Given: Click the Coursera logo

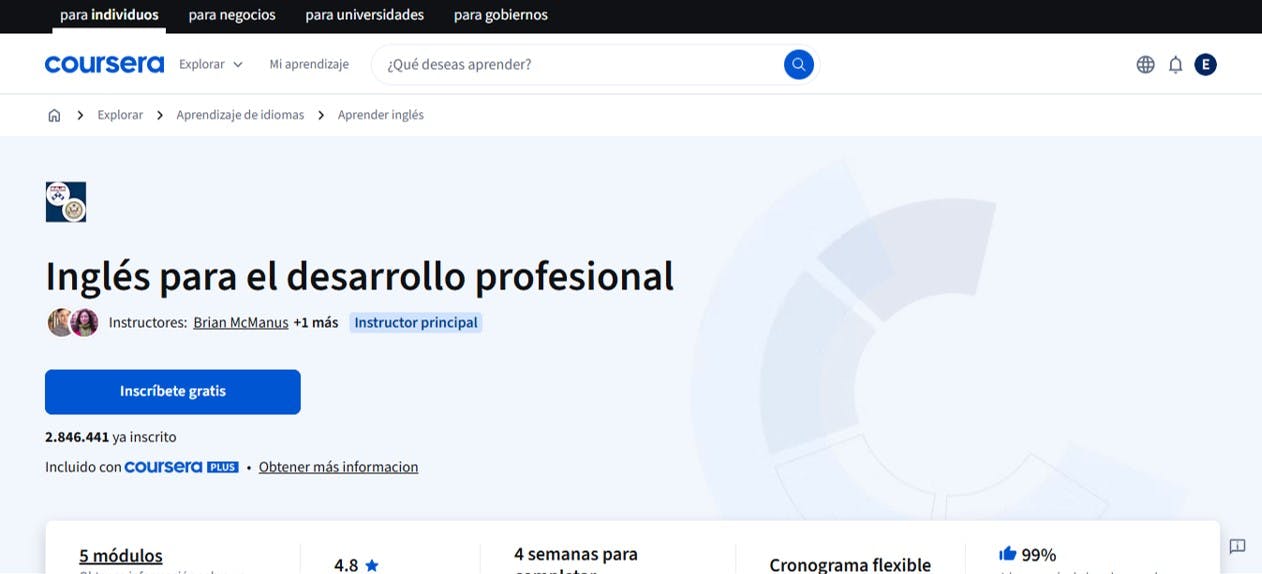Looking at the screenshot, I should click(104, 64).
